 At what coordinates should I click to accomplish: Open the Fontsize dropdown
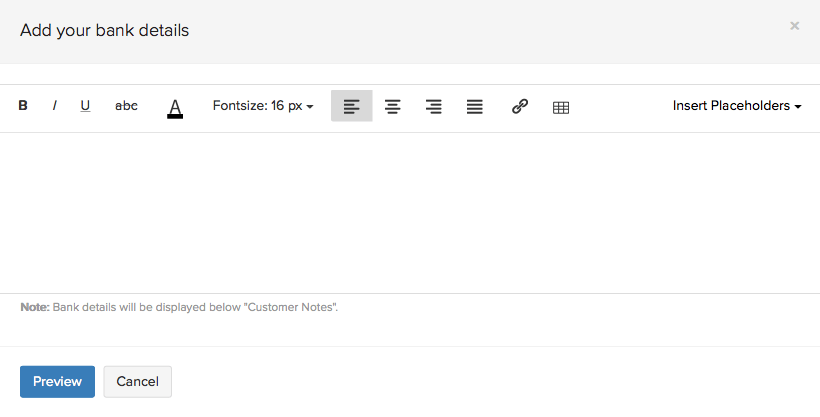click(x=263, y=106)
